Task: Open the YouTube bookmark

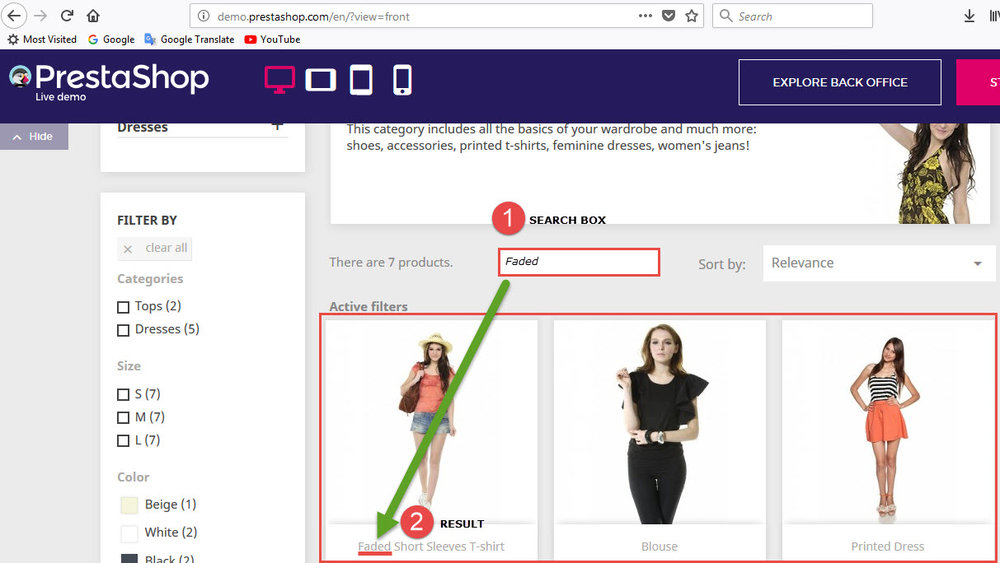Action: click(x=272, y=40)
